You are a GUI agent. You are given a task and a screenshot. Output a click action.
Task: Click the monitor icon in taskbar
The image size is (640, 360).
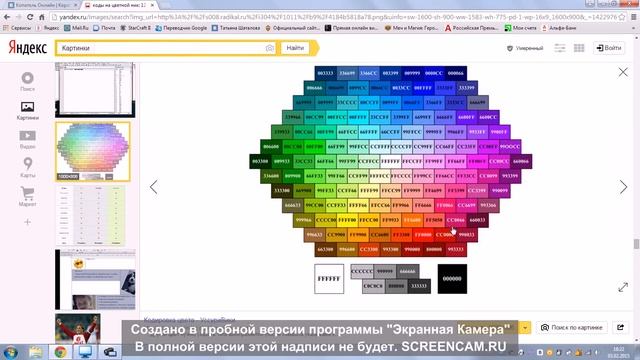click(x=85, y=352)
